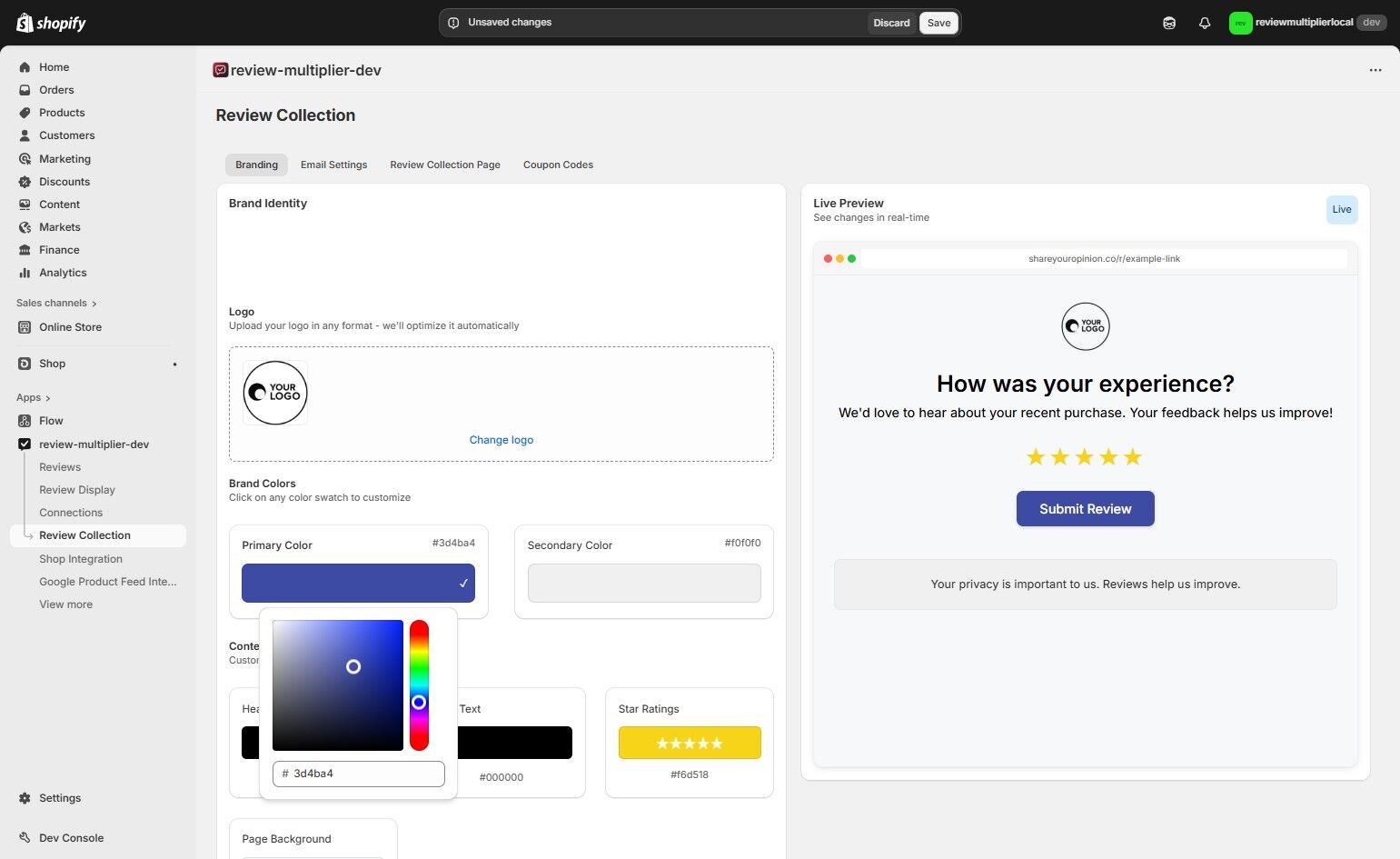Viewport: 1400px width, 859px height.
Task: Click the admin tools icon beside the bell
Action: [1169, 22]
